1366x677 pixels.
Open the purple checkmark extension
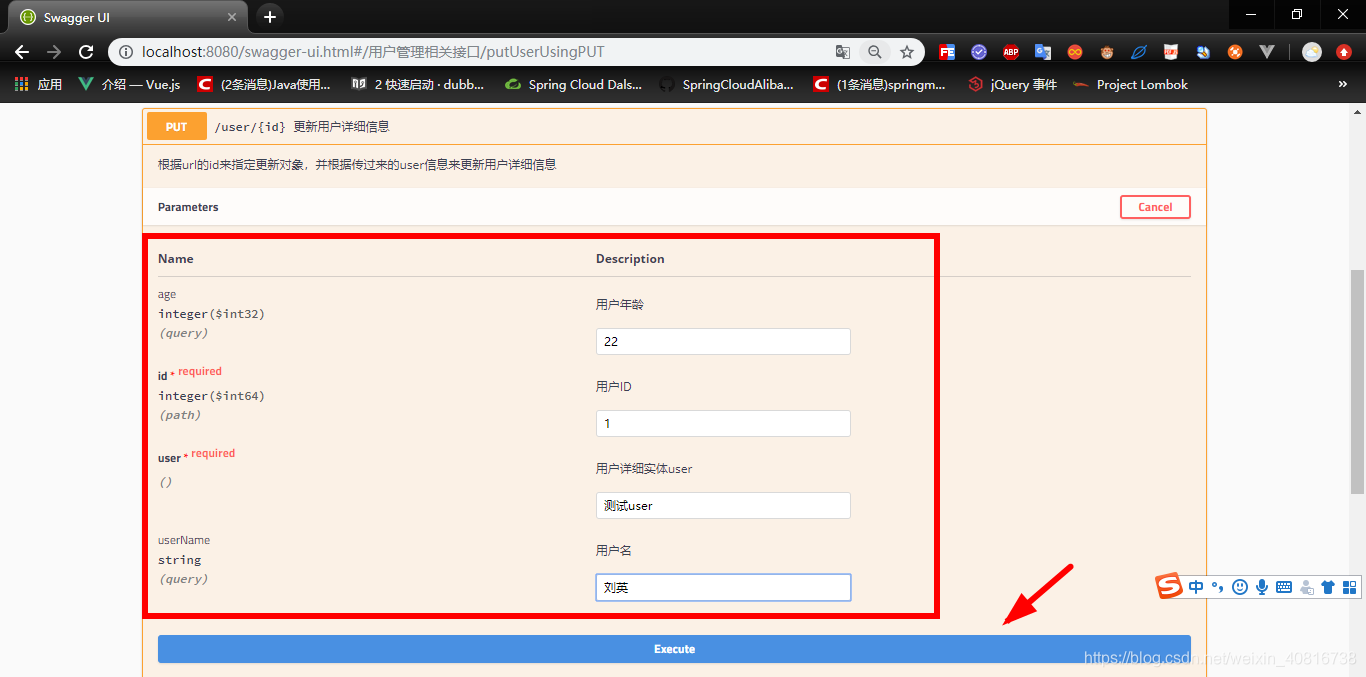coord(979,52)
